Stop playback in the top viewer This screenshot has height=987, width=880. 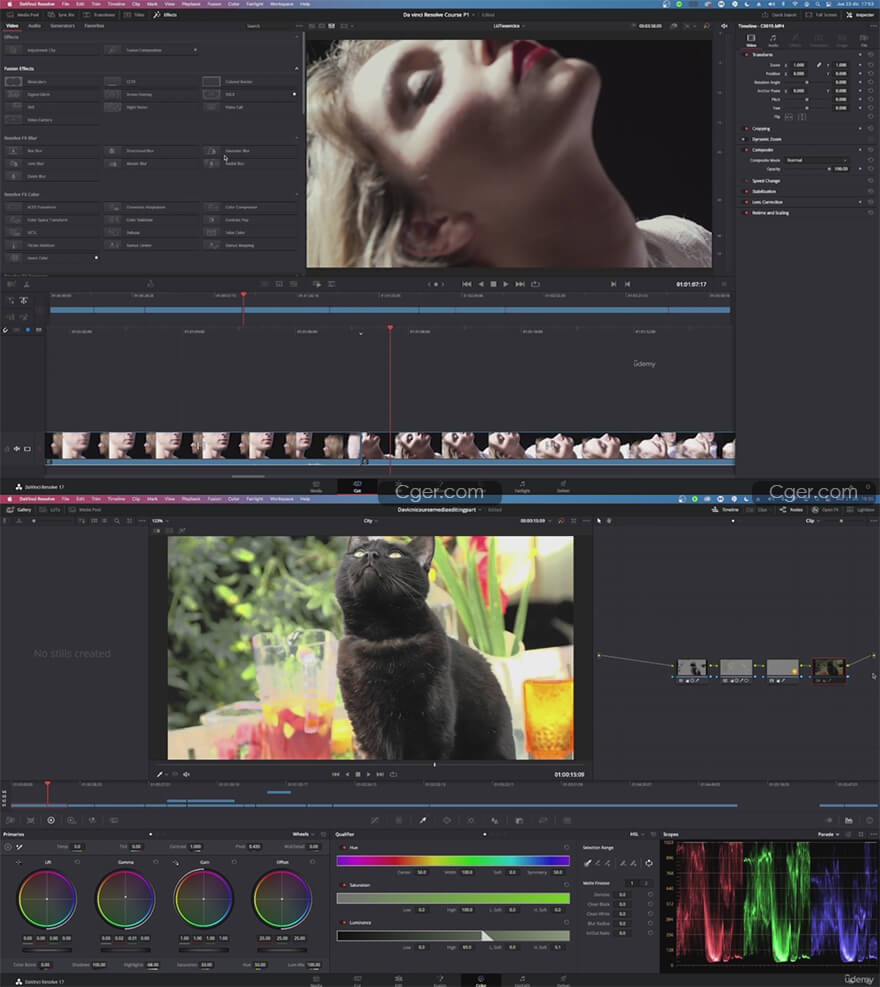(494, 284)
